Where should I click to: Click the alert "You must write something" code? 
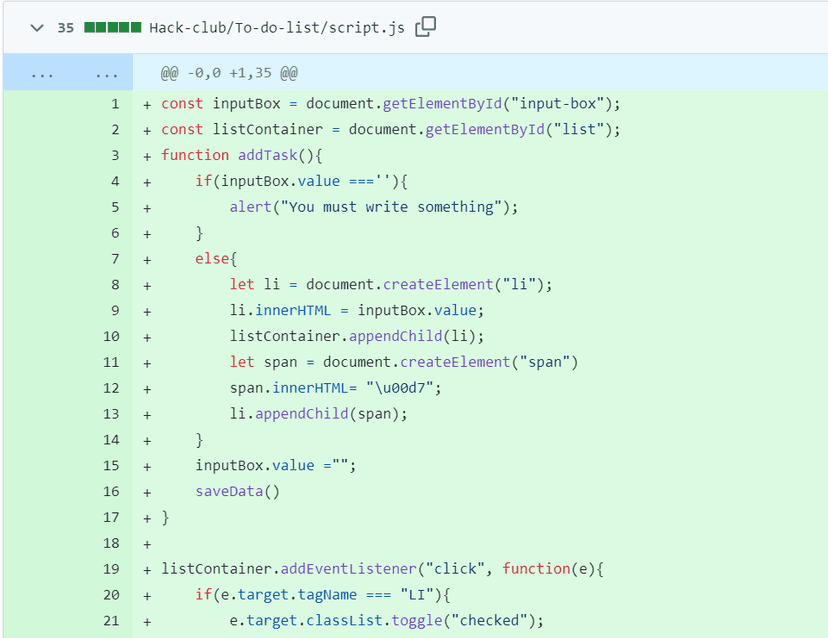tap(374, 207)
